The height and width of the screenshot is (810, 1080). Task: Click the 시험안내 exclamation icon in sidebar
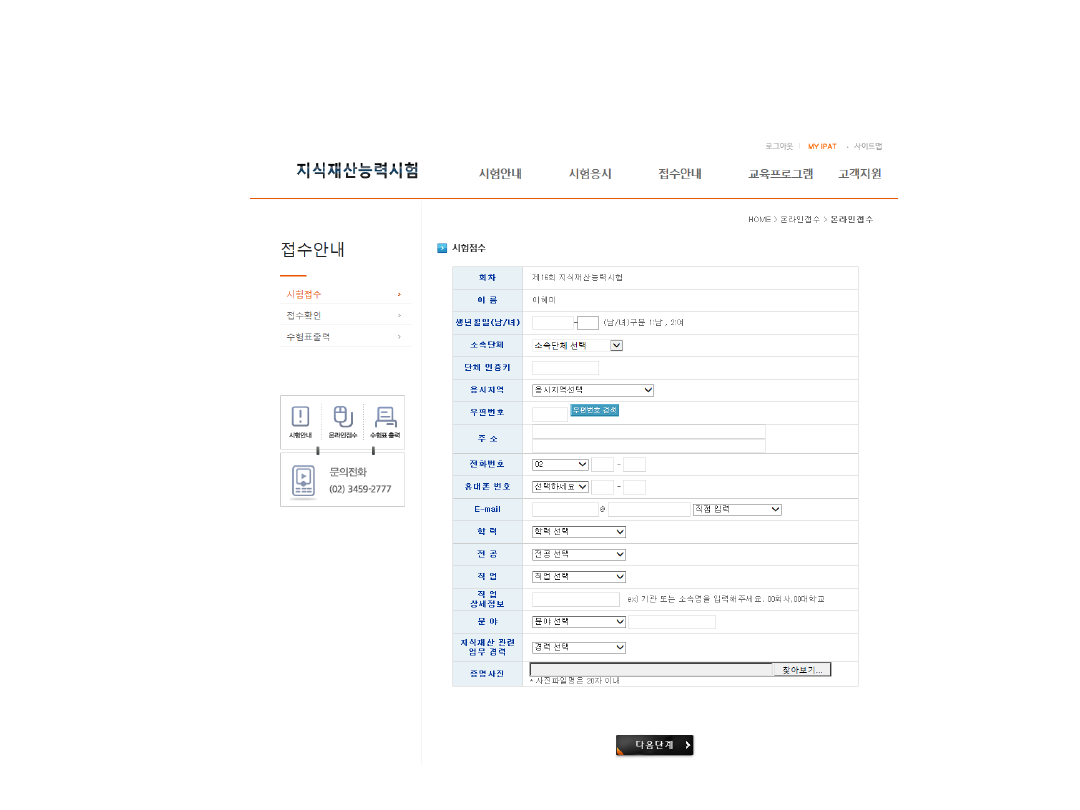[x=301, y=417]
